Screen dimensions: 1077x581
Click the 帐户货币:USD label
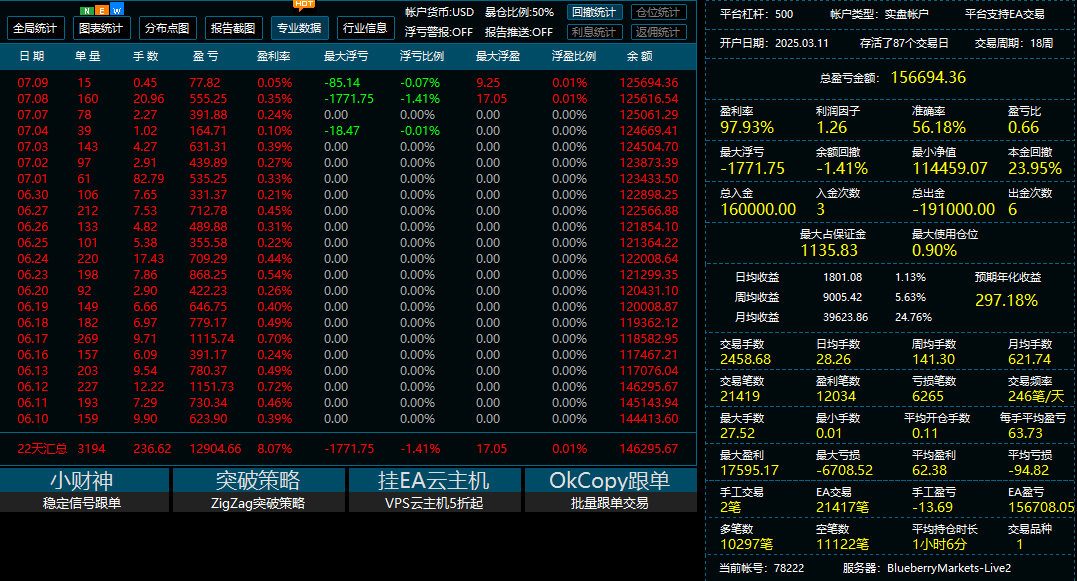click(439, 12)
